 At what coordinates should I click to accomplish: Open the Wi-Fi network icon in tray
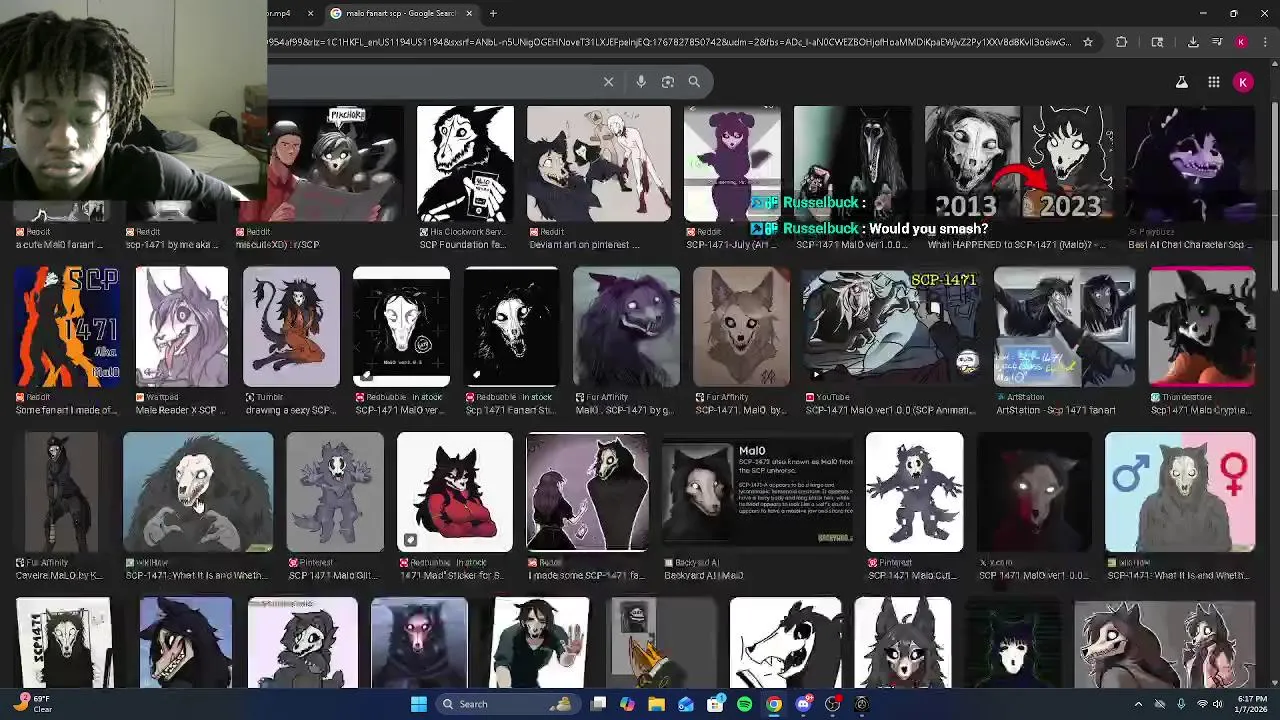tap(1202, 704)
